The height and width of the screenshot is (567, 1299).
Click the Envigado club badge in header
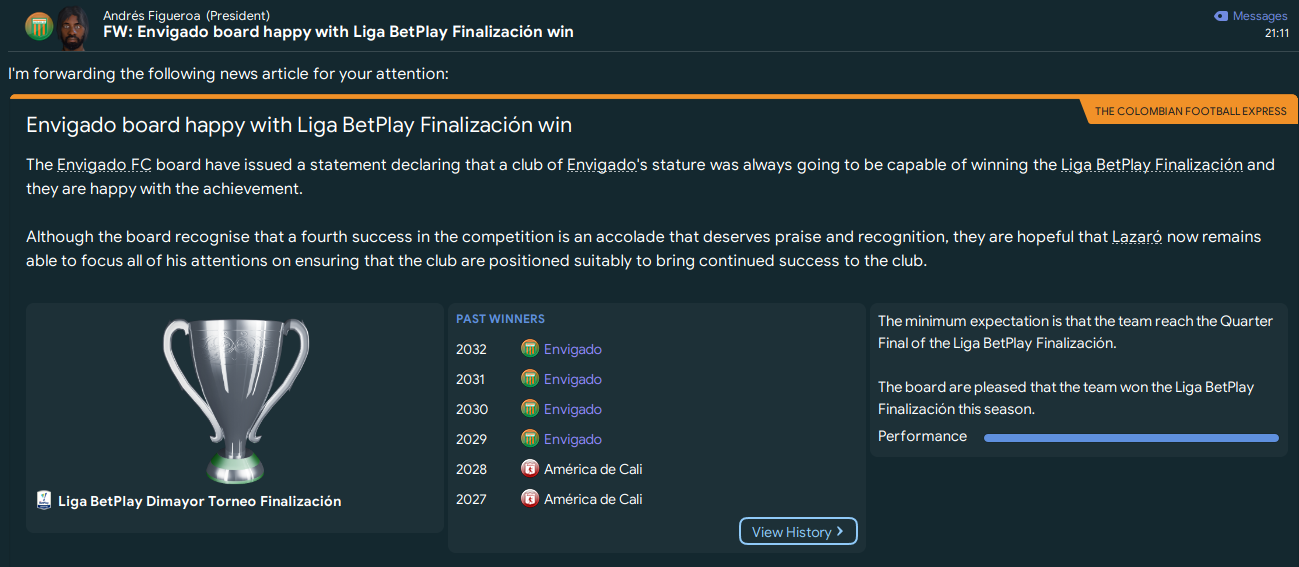pos(39,27)
